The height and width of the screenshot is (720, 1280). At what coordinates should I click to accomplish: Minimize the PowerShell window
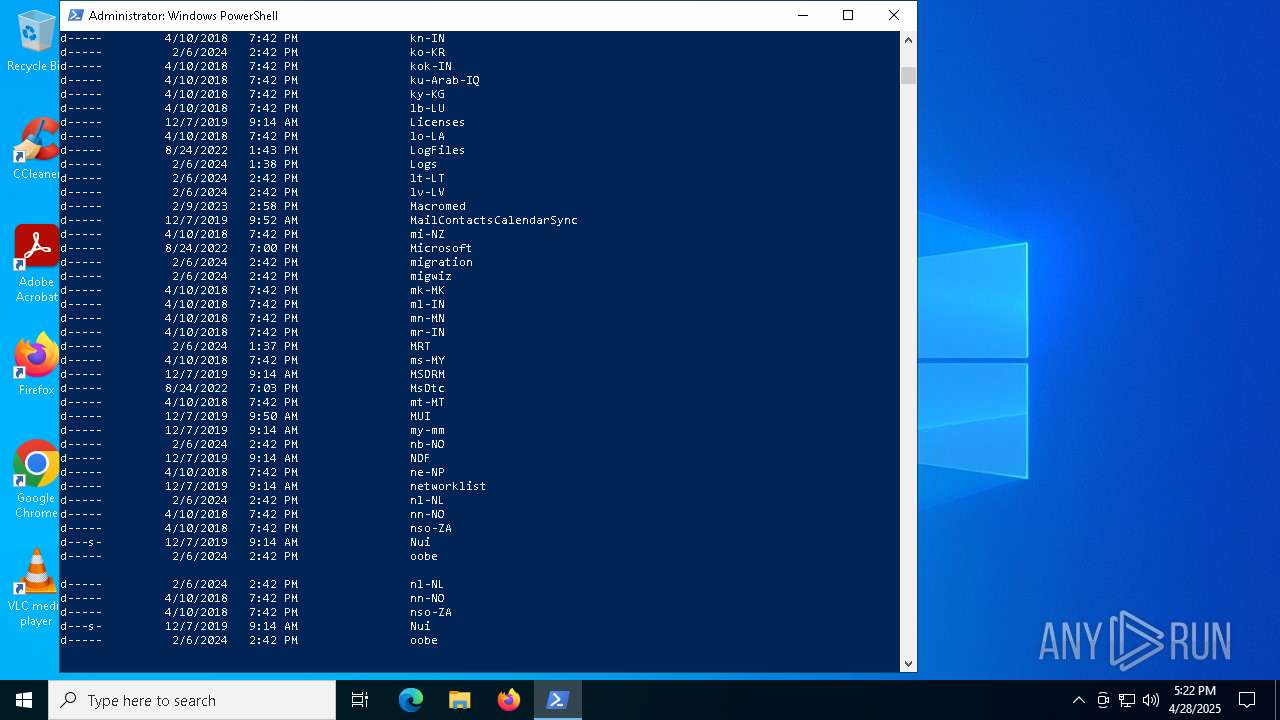(802, 15)
